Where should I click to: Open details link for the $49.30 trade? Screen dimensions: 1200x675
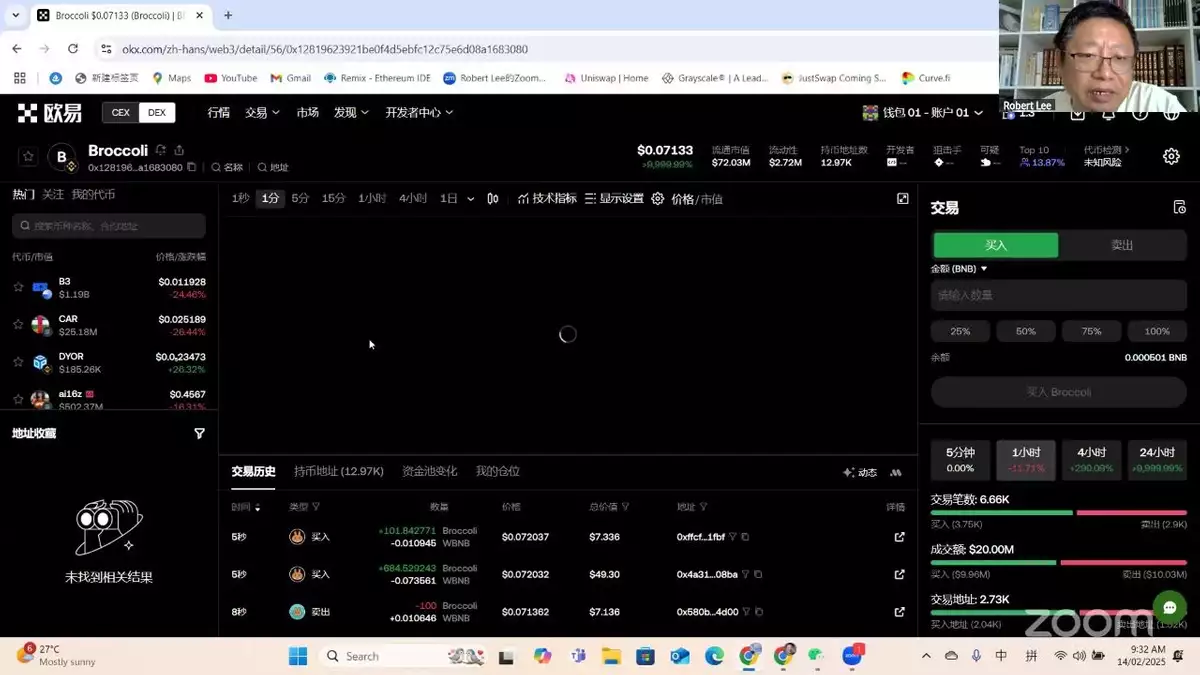[x=899, y=574]
